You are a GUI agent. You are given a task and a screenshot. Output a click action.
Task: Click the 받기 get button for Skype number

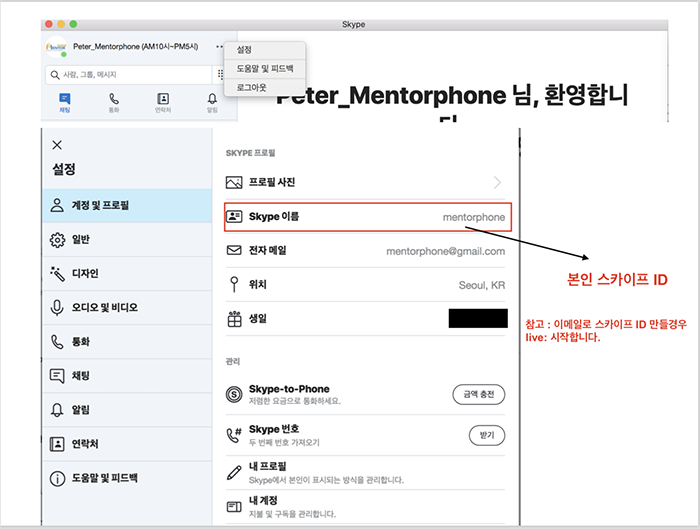click(x=487, y=435)
